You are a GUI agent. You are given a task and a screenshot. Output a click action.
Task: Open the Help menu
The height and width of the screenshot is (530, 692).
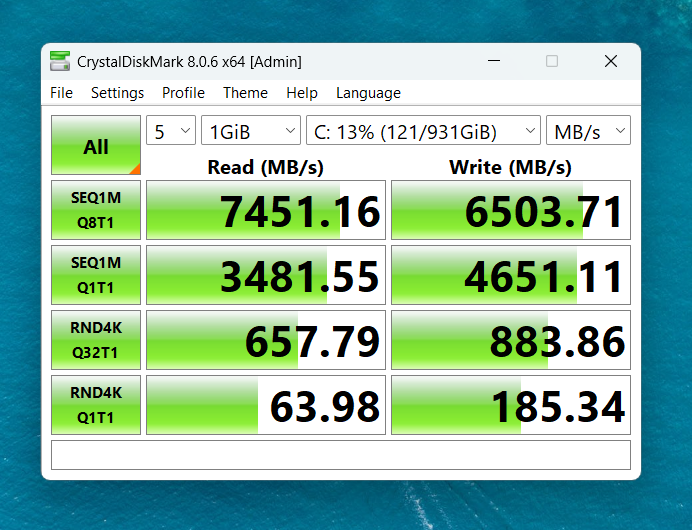[x=302, y=93]
